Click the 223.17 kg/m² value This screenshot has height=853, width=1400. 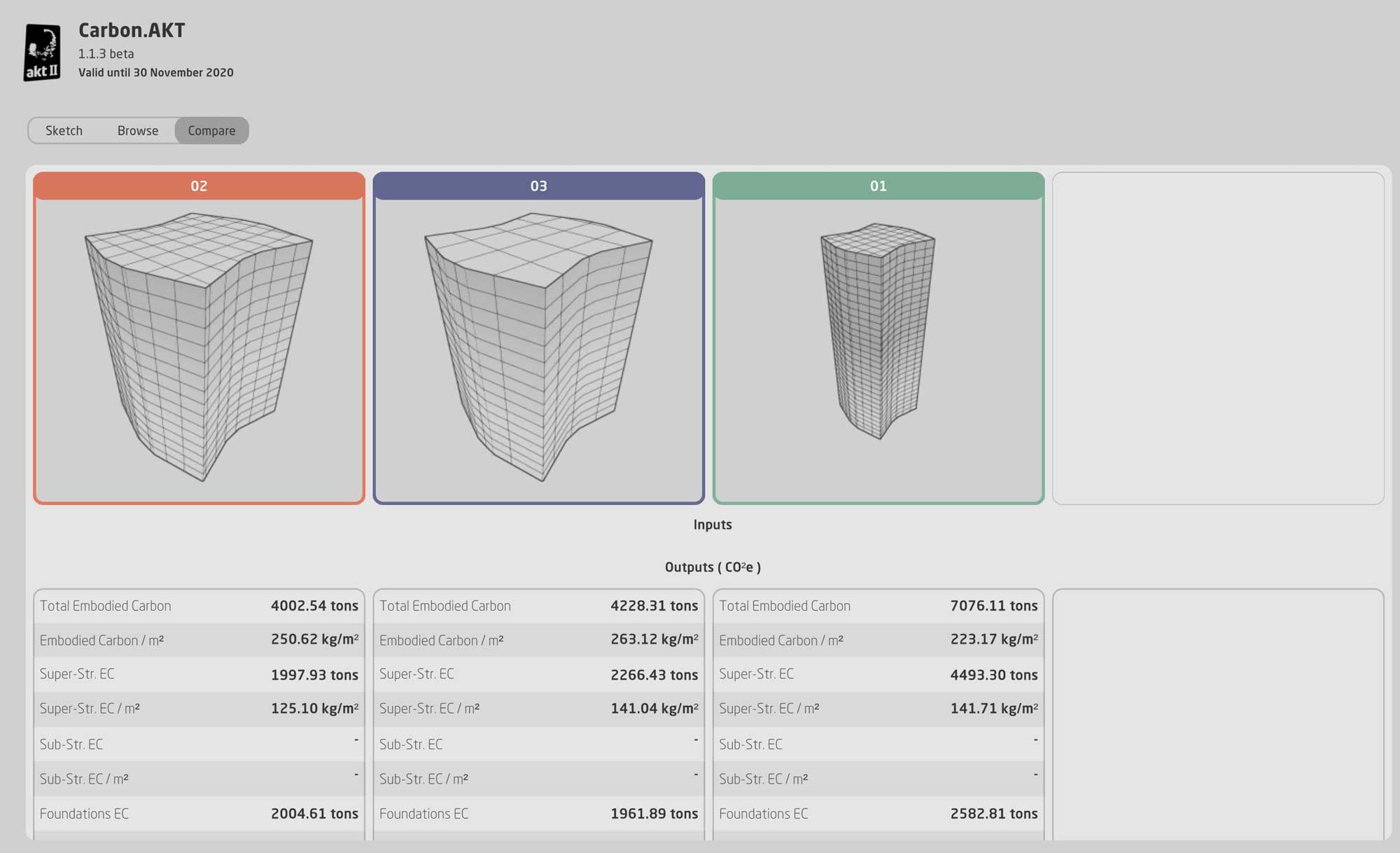[994, 639]
